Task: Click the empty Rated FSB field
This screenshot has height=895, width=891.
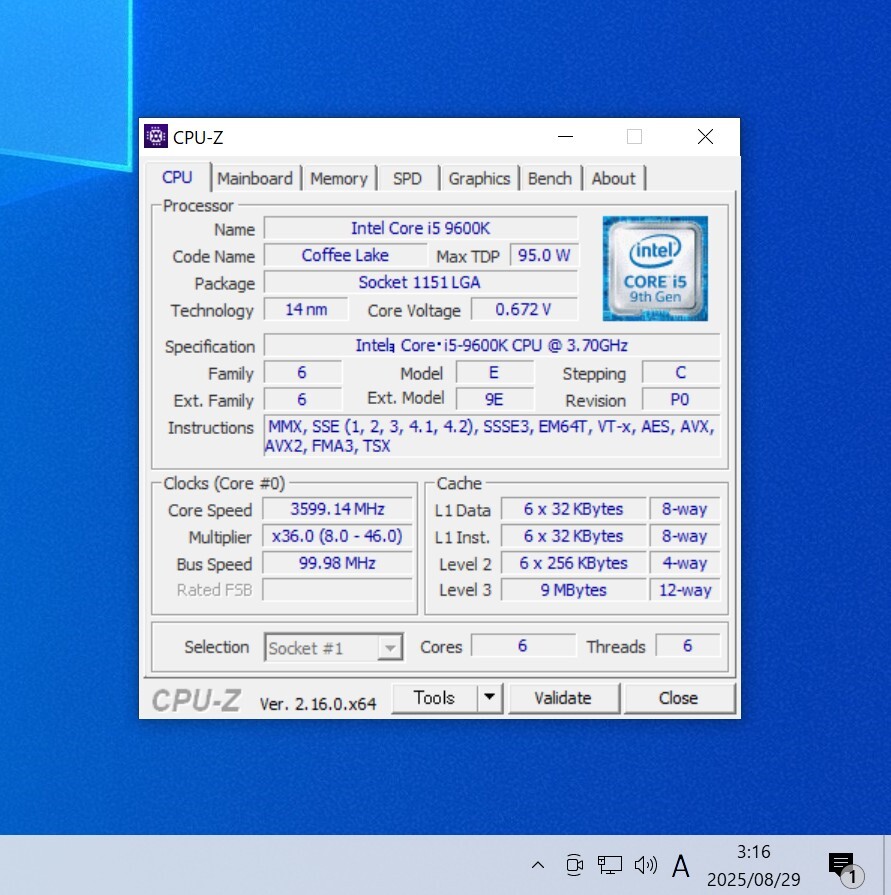Action: click(x=337, y=590)
